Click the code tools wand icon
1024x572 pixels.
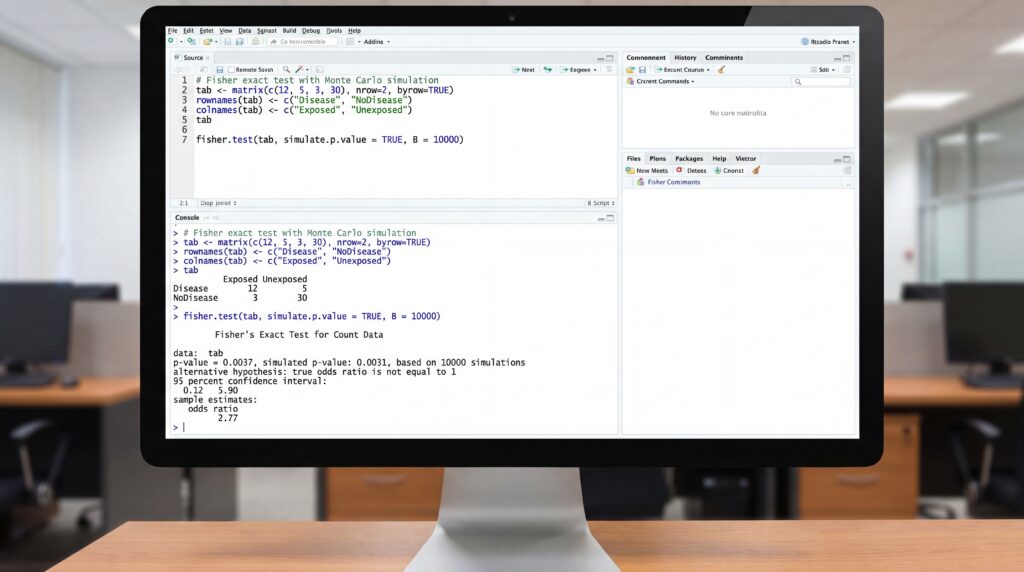point(298,69)
